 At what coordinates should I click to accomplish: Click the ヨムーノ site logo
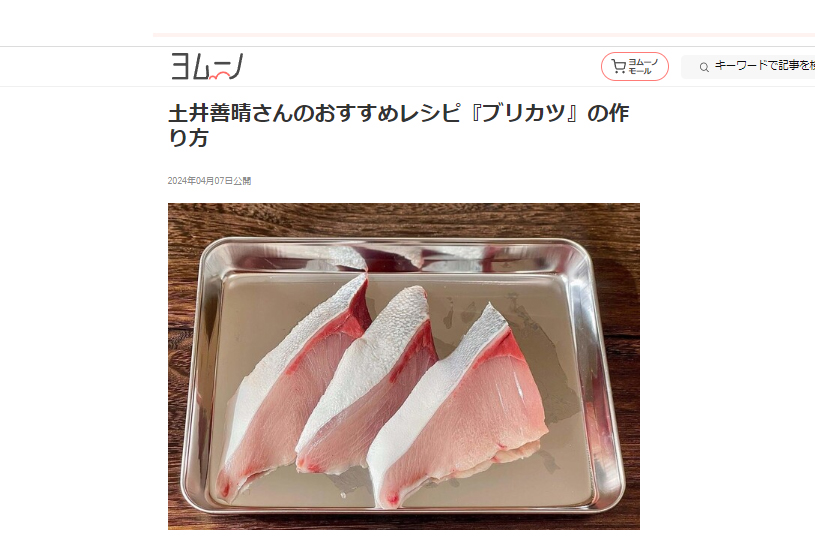[207, 66]
